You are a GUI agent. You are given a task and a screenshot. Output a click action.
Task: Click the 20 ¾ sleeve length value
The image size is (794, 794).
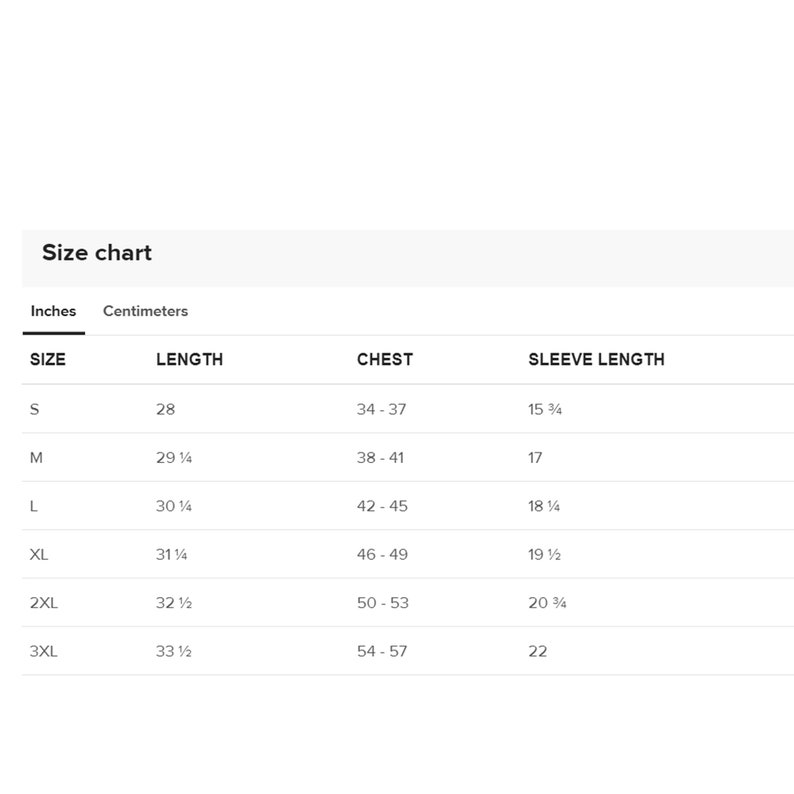547,603
